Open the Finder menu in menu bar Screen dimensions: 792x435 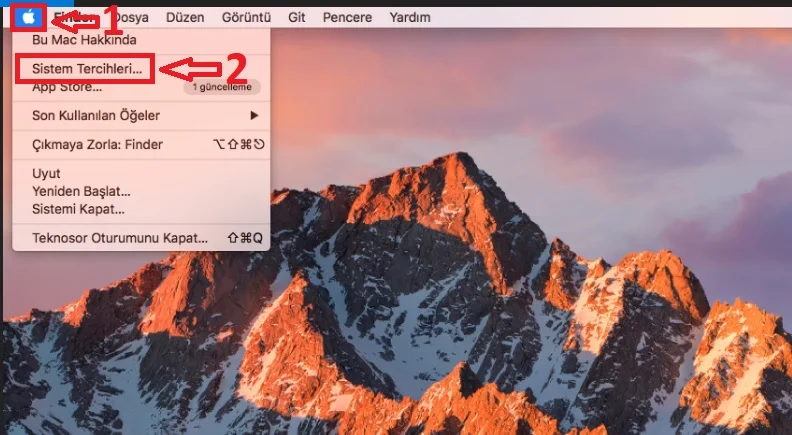click(68, 18)
